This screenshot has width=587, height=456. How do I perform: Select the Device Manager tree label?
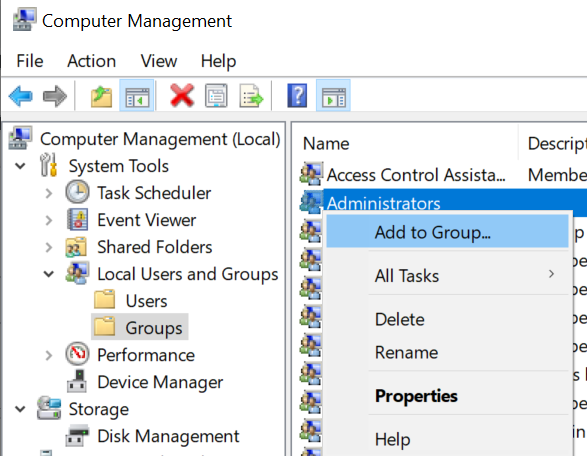(160, 382)
